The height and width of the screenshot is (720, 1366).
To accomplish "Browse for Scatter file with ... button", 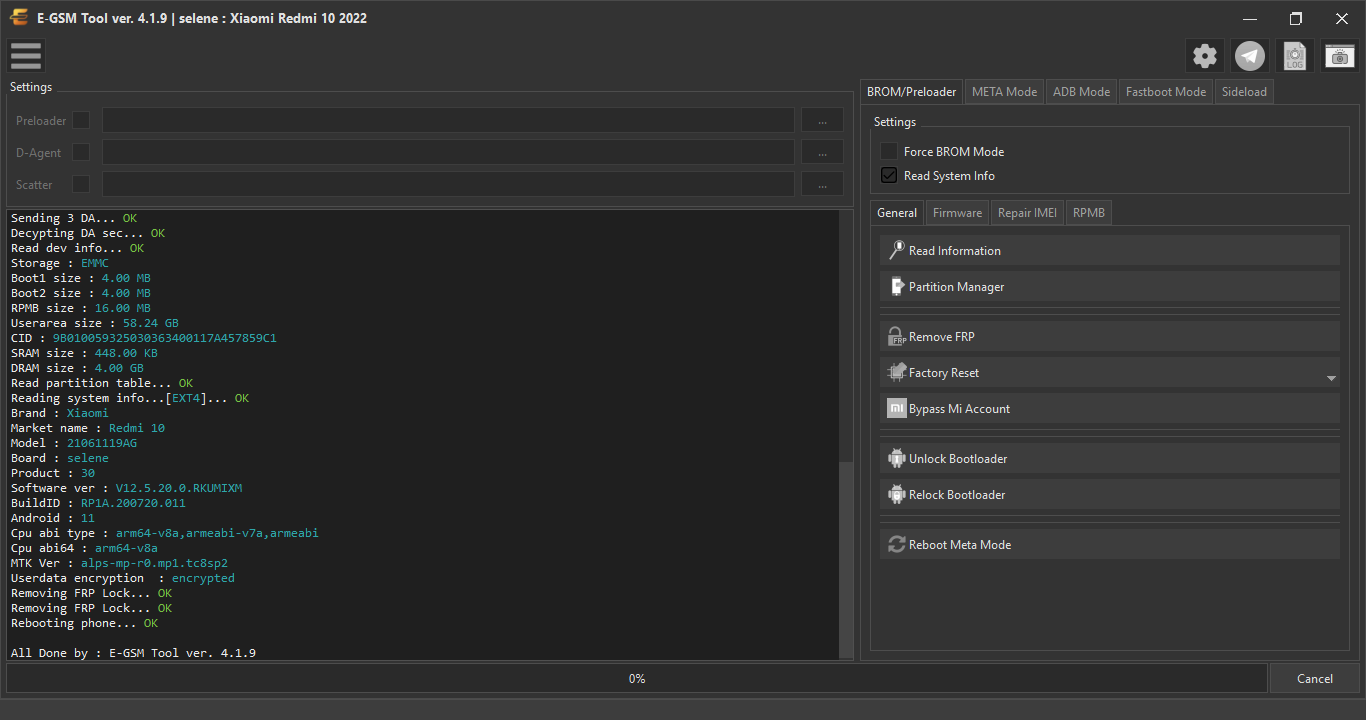I will click(822, 184).
